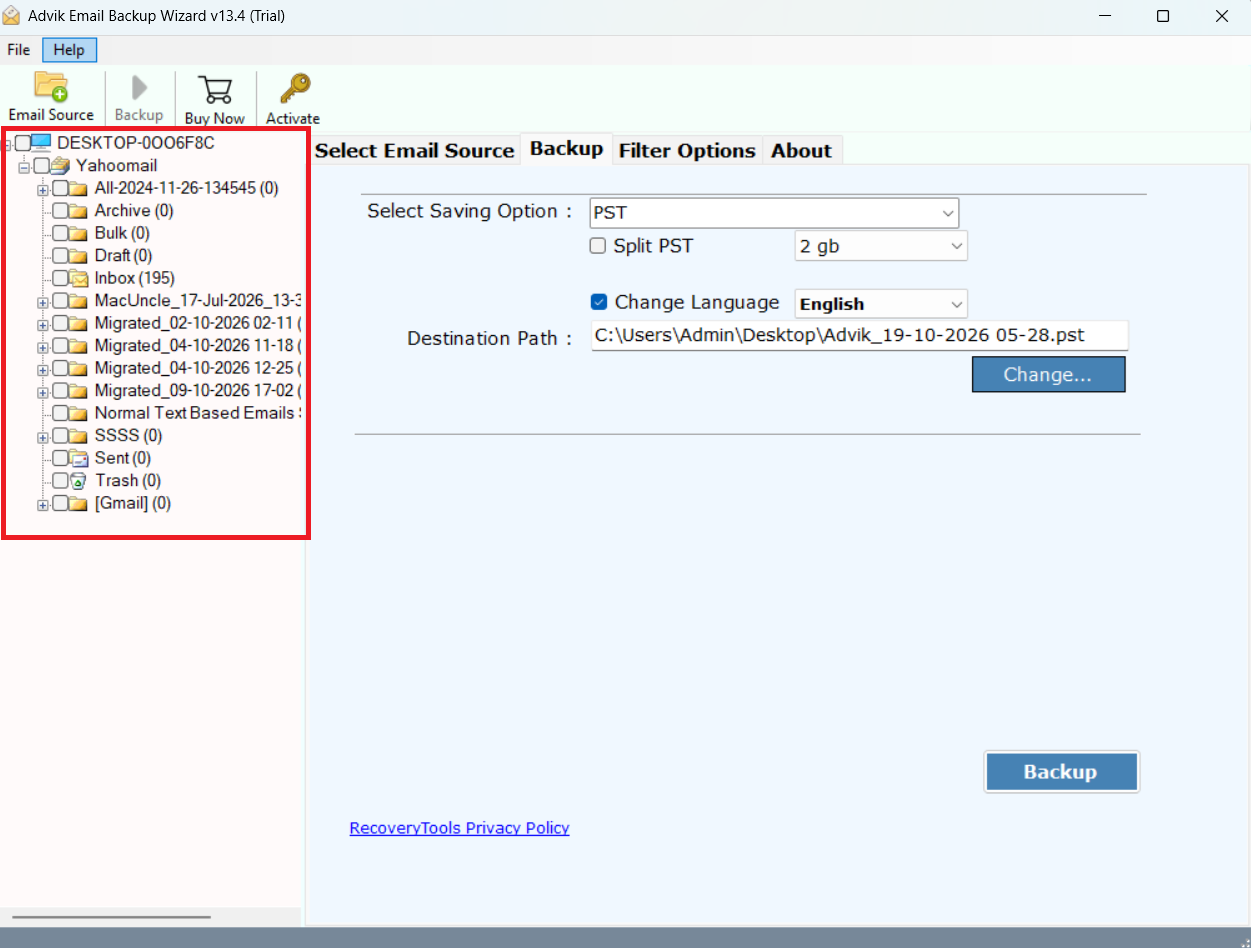Viewport: 1251px width, 948px height.
Task: Enable the Split PST checkbox
Action: click(598, 246)
